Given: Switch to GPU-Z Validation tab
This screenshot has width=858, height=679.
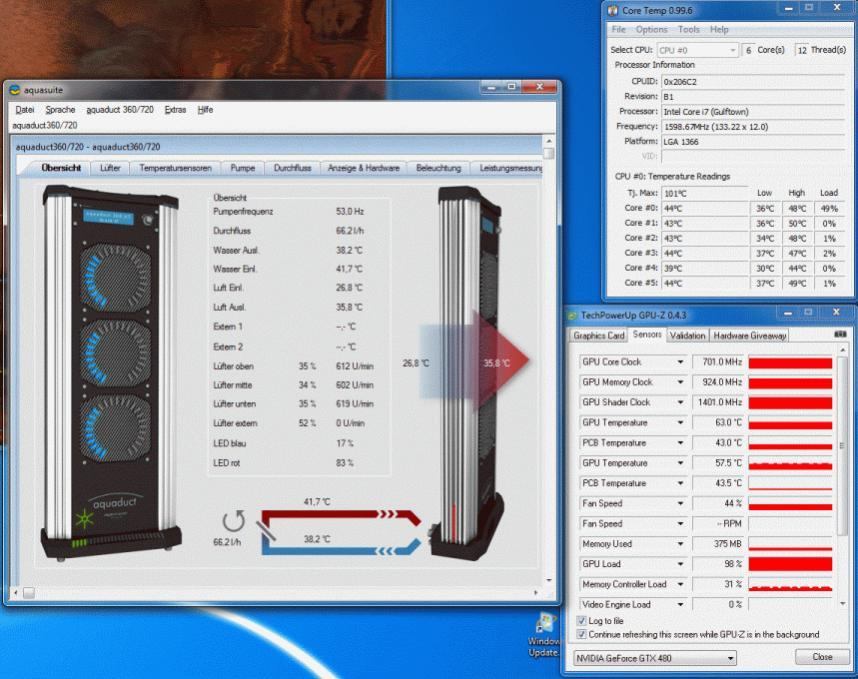Looking at the screenshot, I should coord(687,335).
